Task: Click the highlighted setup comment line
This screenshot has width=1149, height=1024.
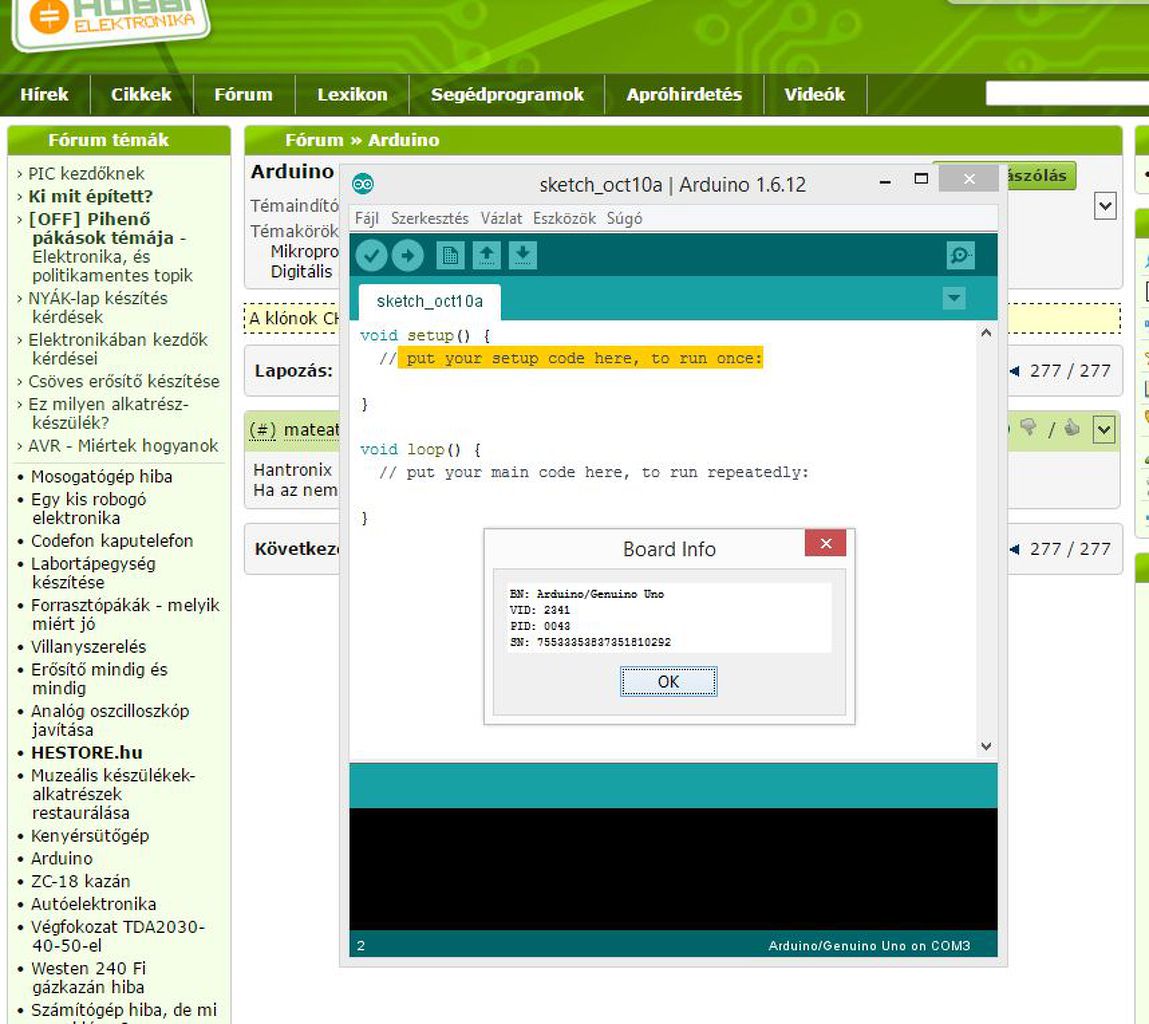Action: [x=580, y=358]
